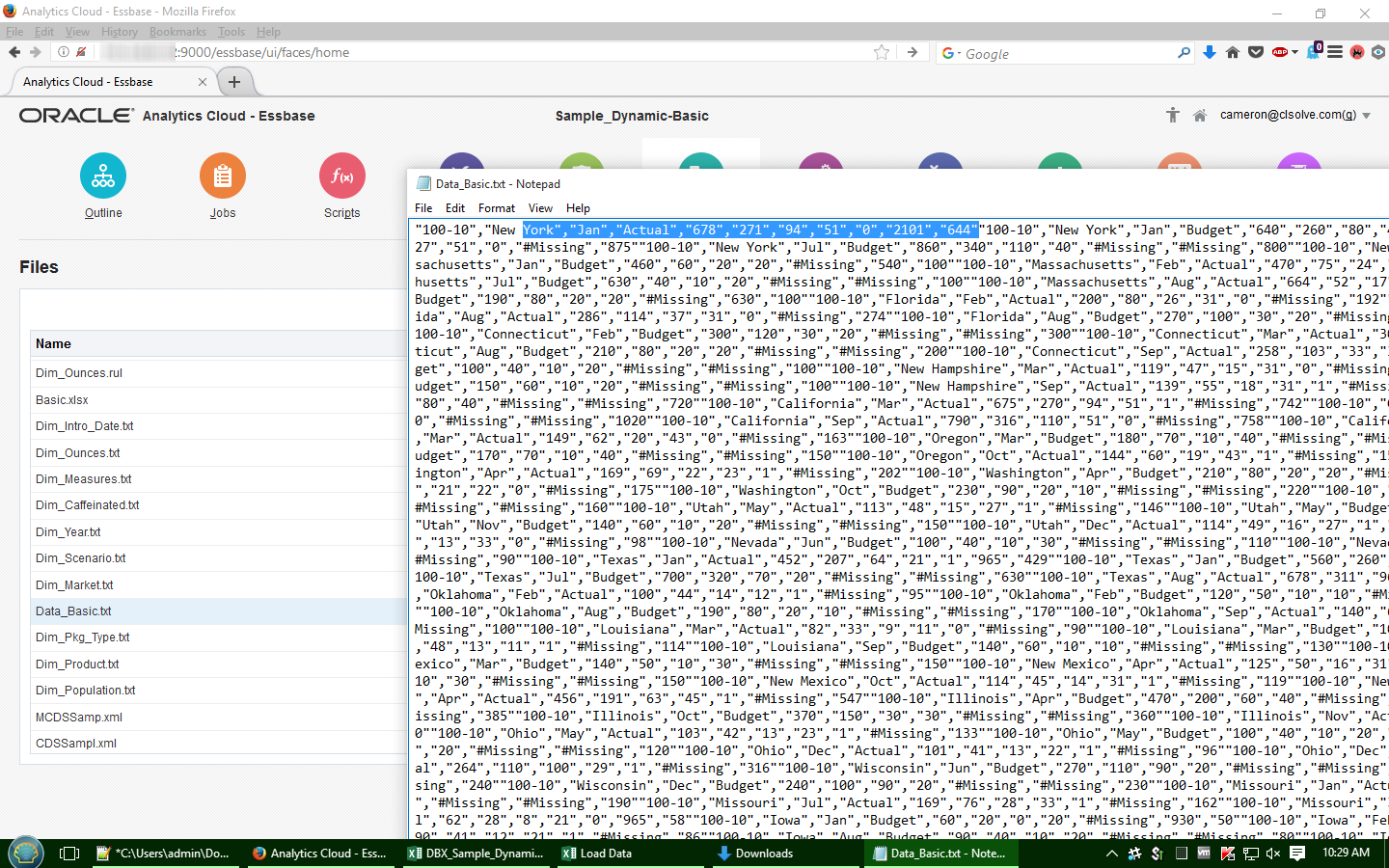Open the Firefox Tools menu

[x=231, y=32]
